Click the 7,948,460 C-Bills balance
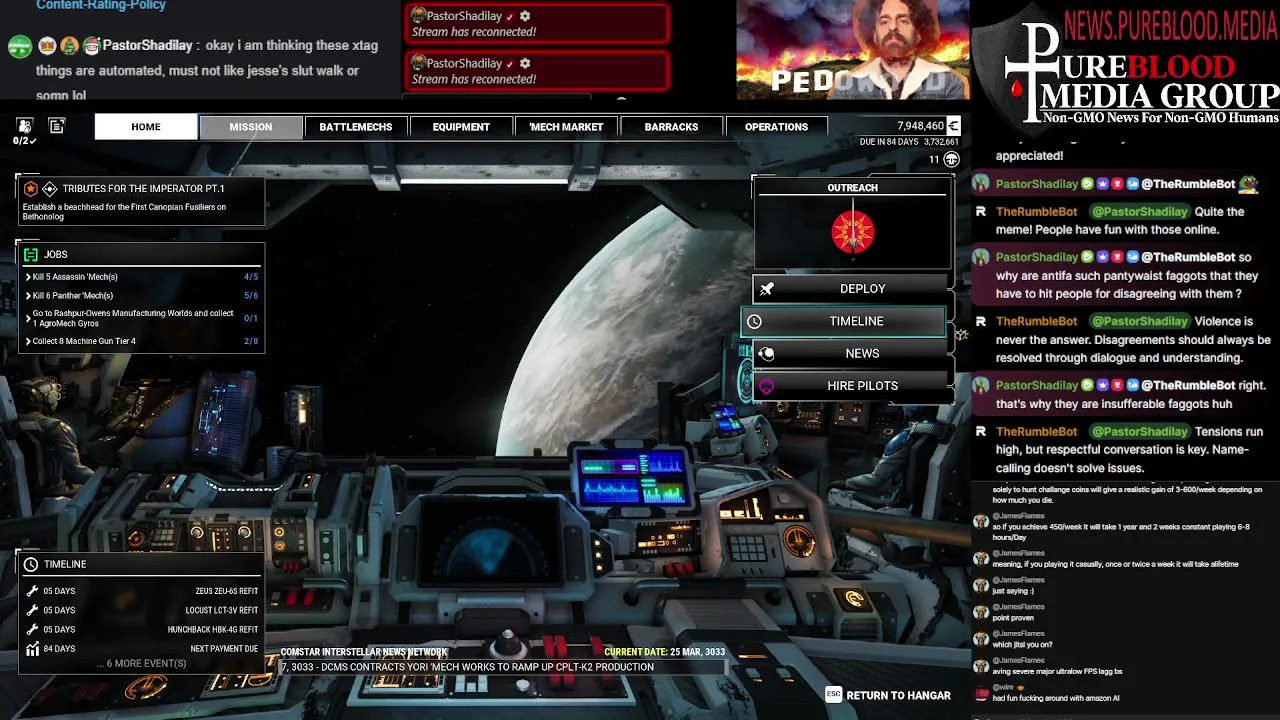 click(920, 126)
